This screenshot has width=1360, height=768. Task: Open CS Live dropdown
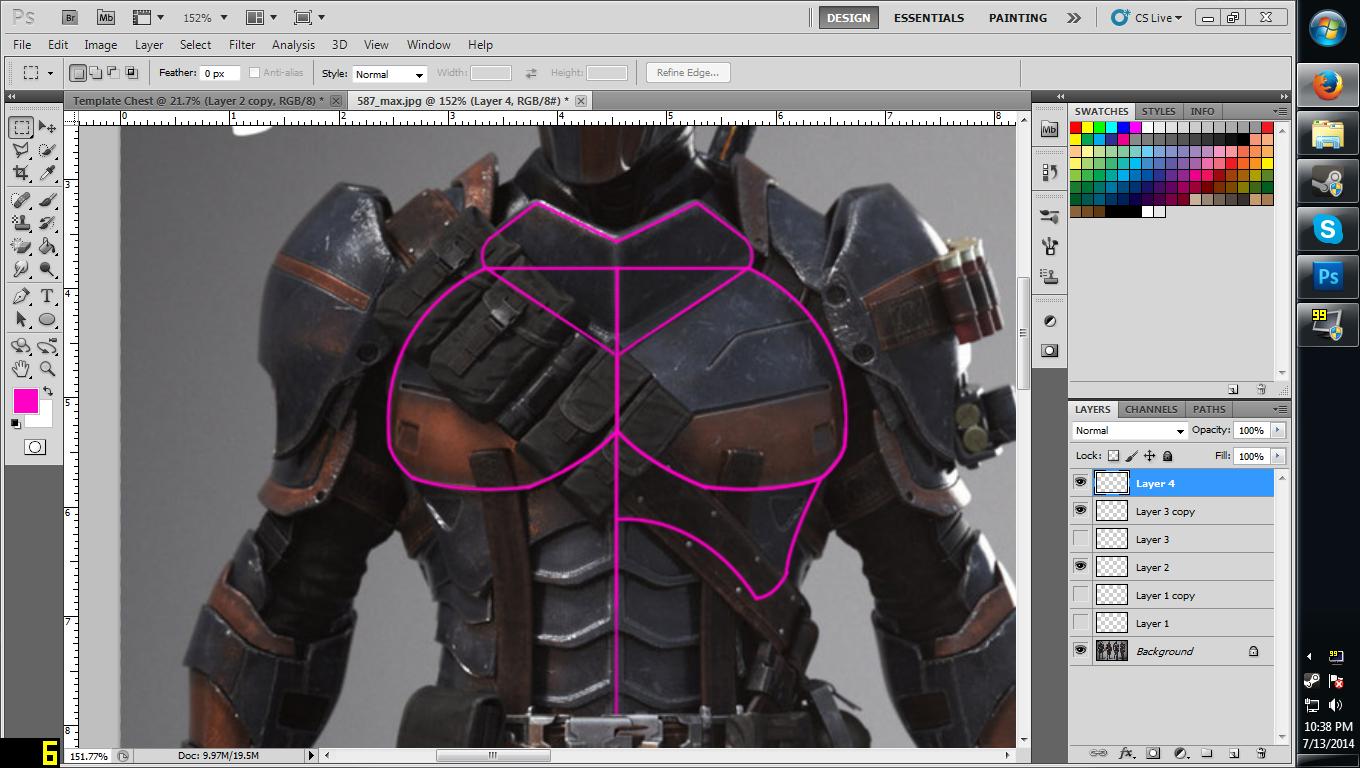1148,18
